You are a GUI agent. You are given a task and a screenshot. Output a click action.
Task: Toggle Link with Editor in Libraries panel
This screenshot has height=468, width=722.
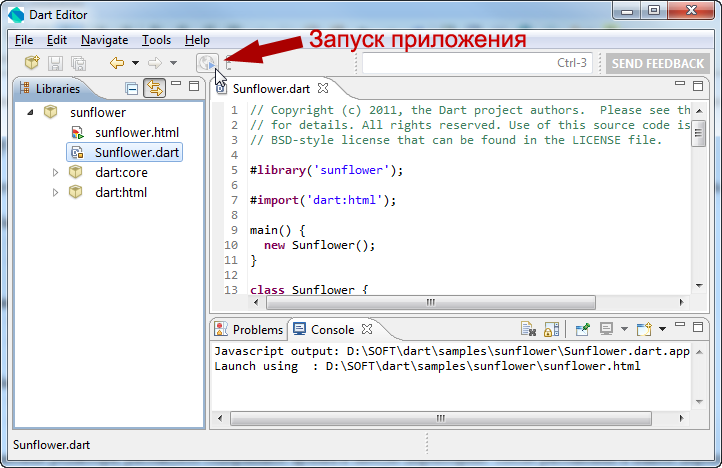tap(154, 88)
